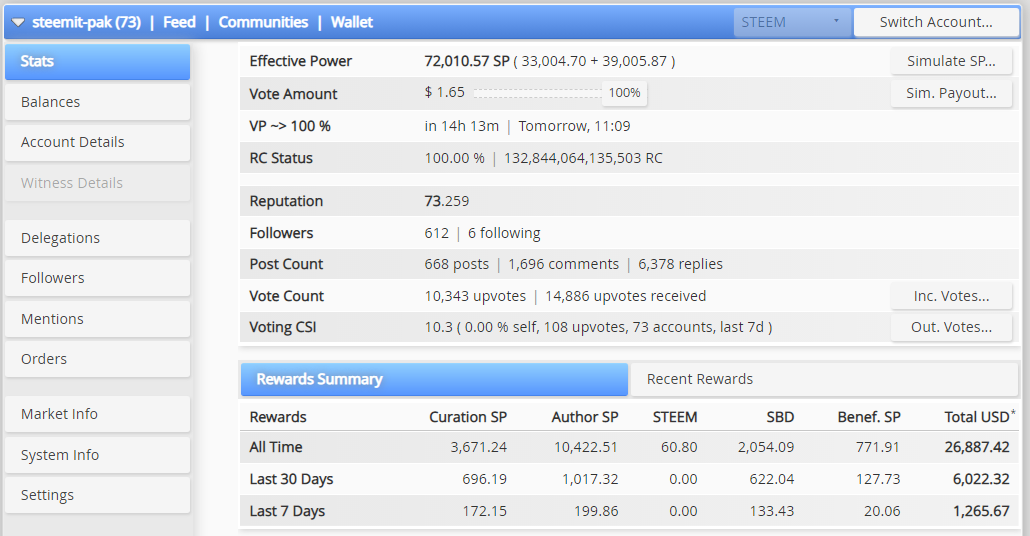Screen dimensions: 1030x536
Task: Click the Total USD column header
Action: [979, 417]
